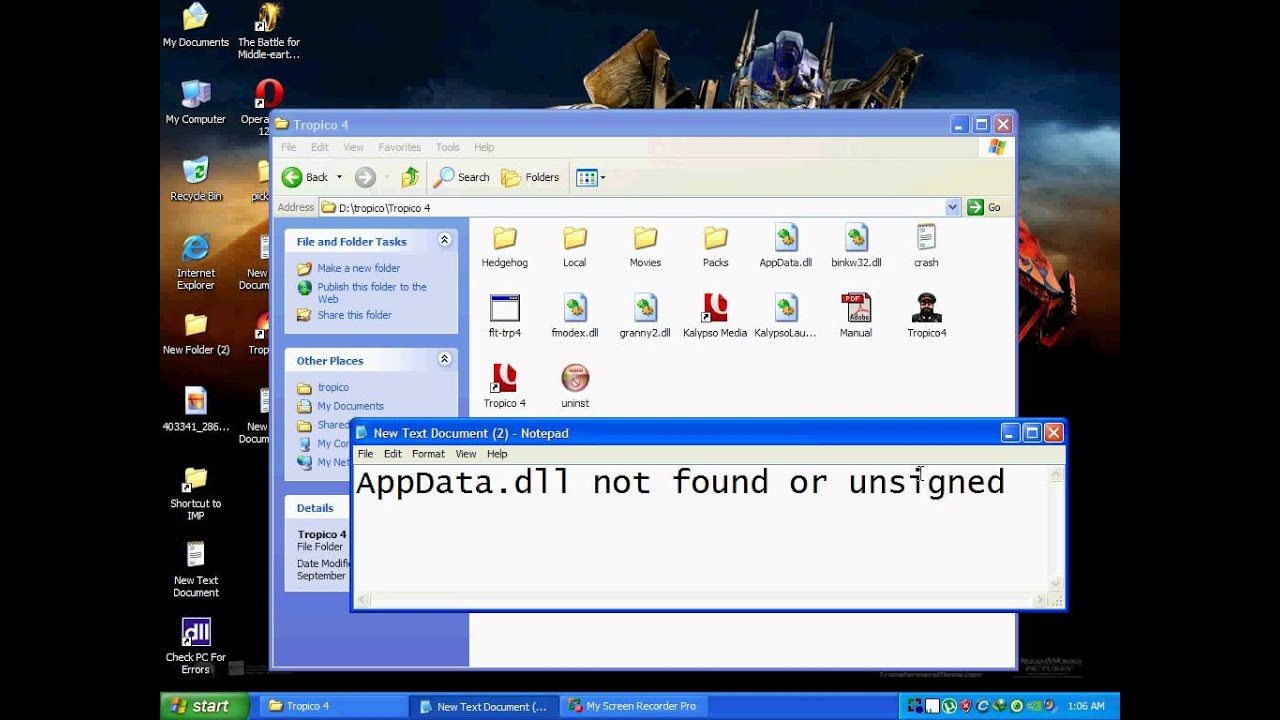Open Notepad Format menu
This screenshot has width=1280, height=720.
[428, 454]
